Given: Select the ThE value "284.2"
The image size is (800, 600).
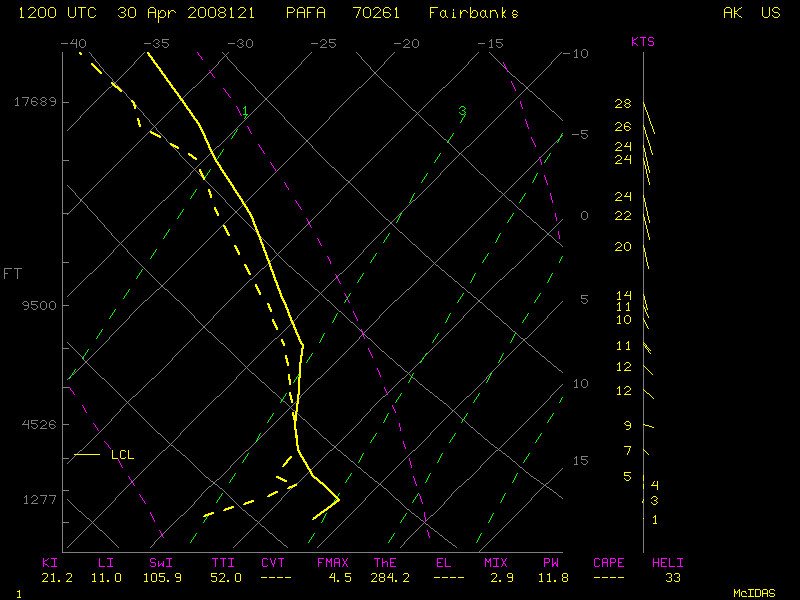Looking at the screenshot, I should (x=390, y=578).
